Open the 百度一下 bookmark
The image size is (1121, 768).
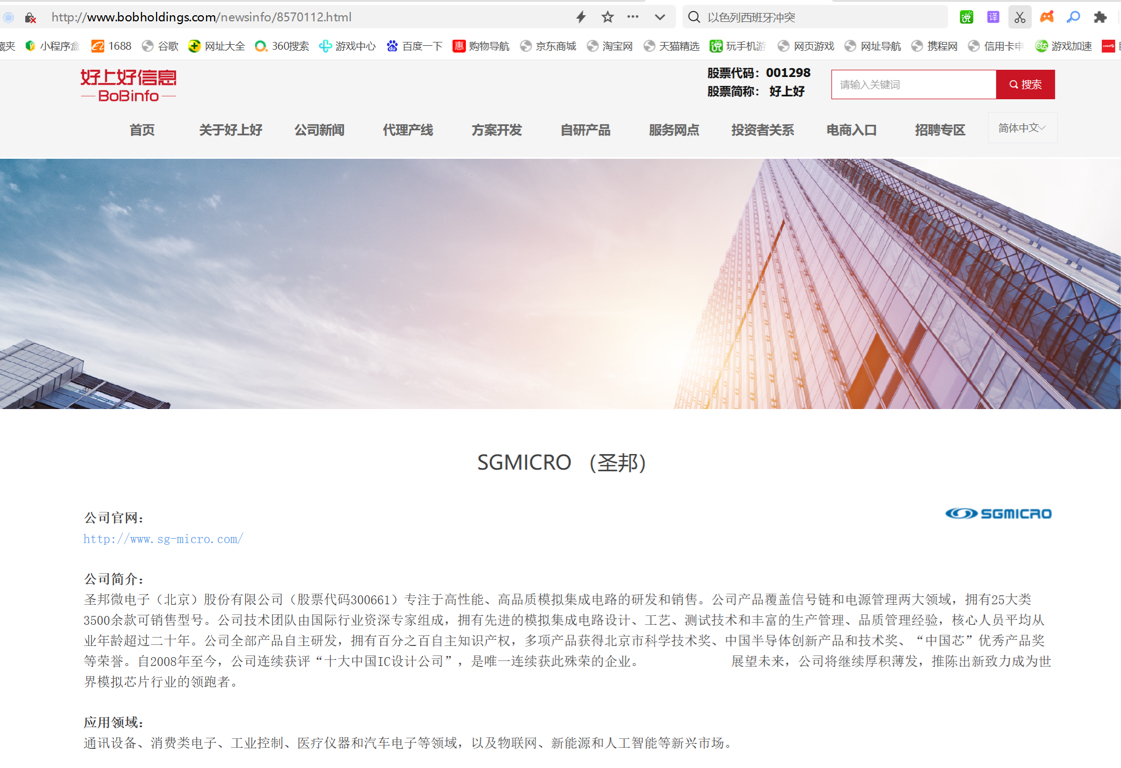click(414, 46)
